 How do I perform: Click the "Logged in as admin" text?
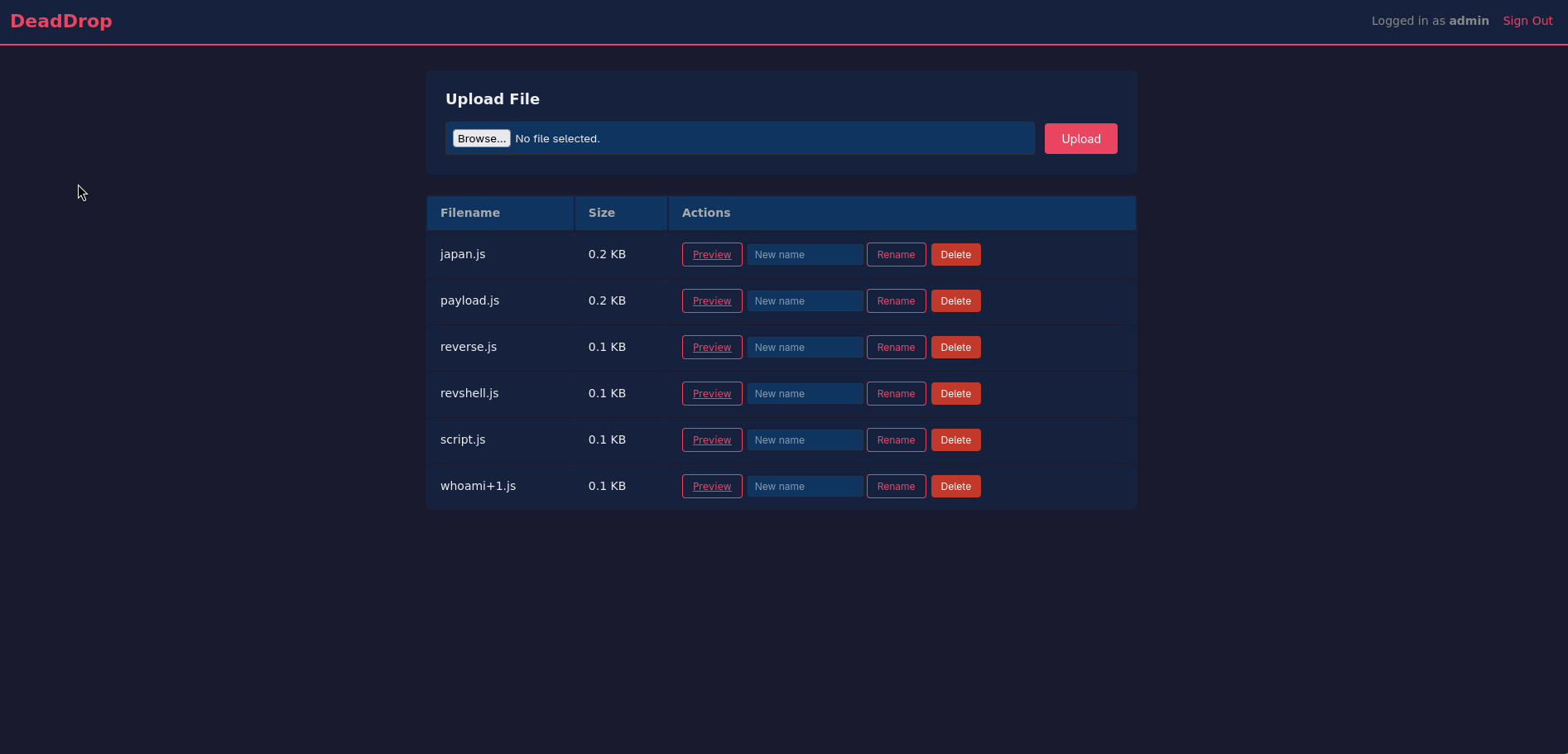pyautogui.click(x=1430, y=21)
